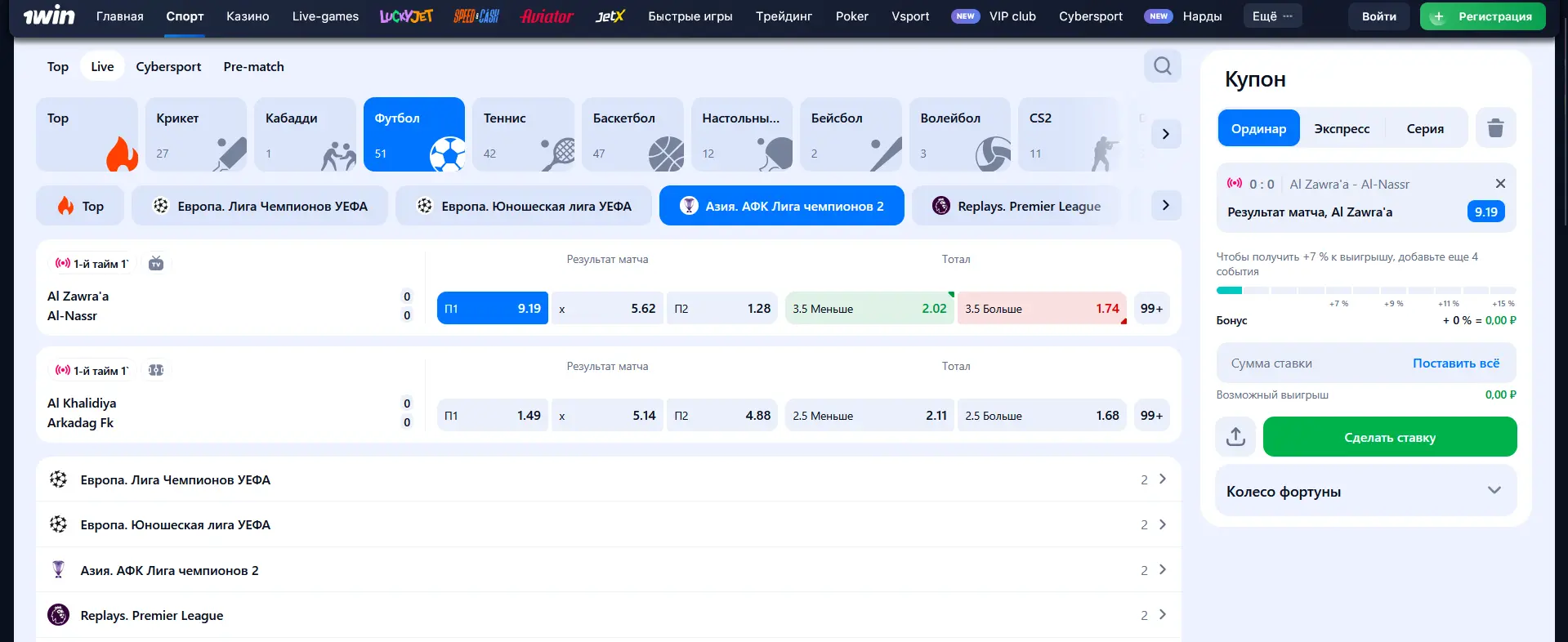The width and height of the screenshot is (1568, 642).
Task: Select the Серия bet type
Action: pyautogui.click(x=1425, y=129)
